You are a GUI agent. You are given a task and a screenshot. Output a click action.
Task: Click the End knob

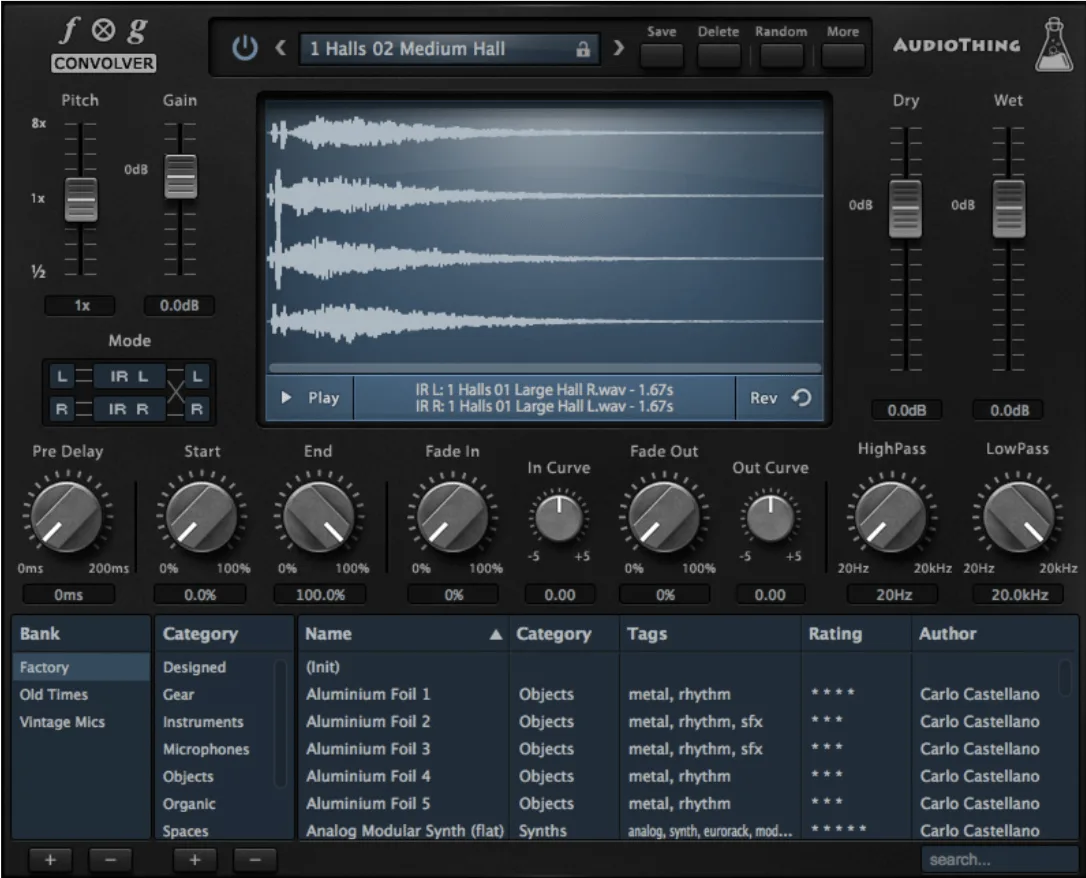click(x=319, y=517)
